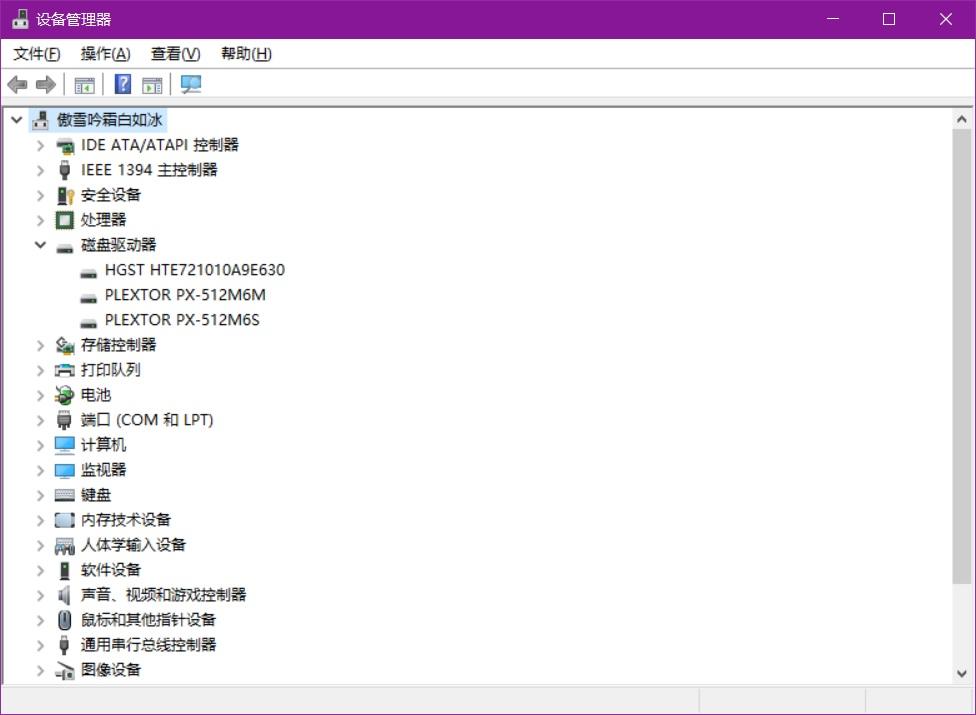Click the battery icon beside 电池
Image resolution: width=976 pixels, height=715 pixels.
click(63, 394)
